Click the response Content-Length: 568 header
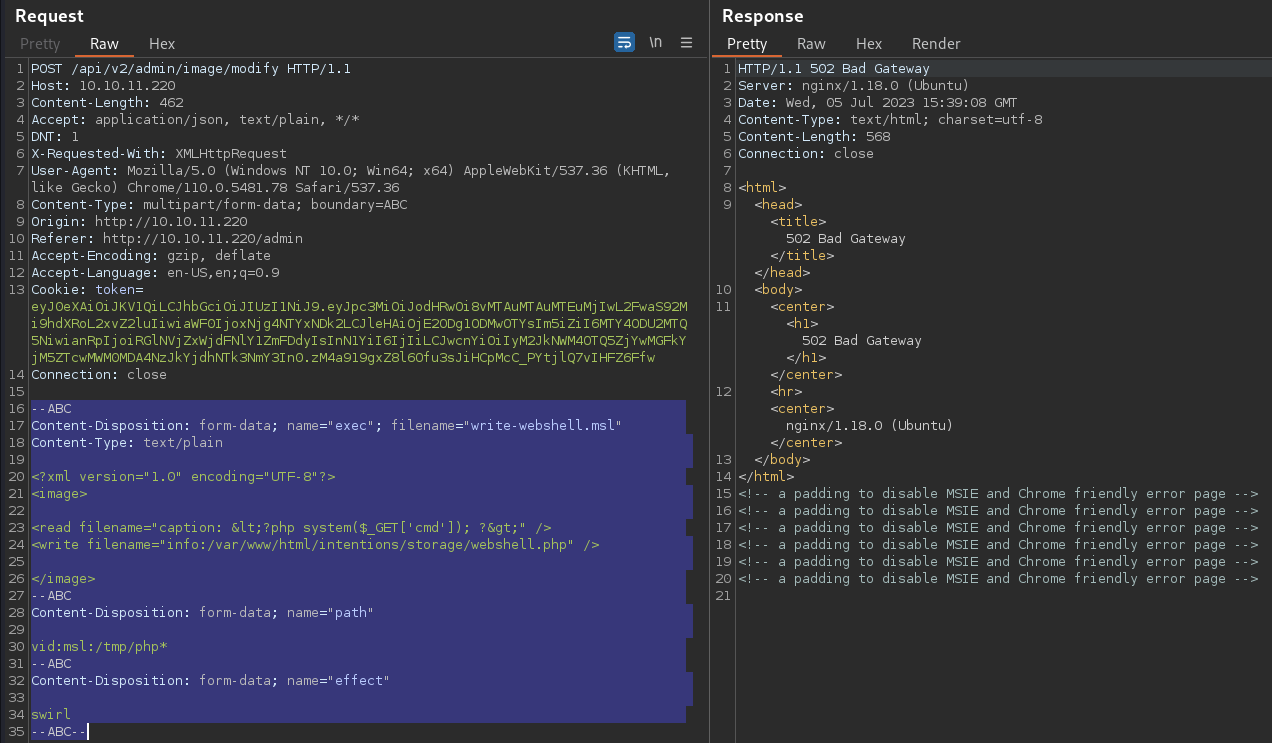 pos(814,137)
